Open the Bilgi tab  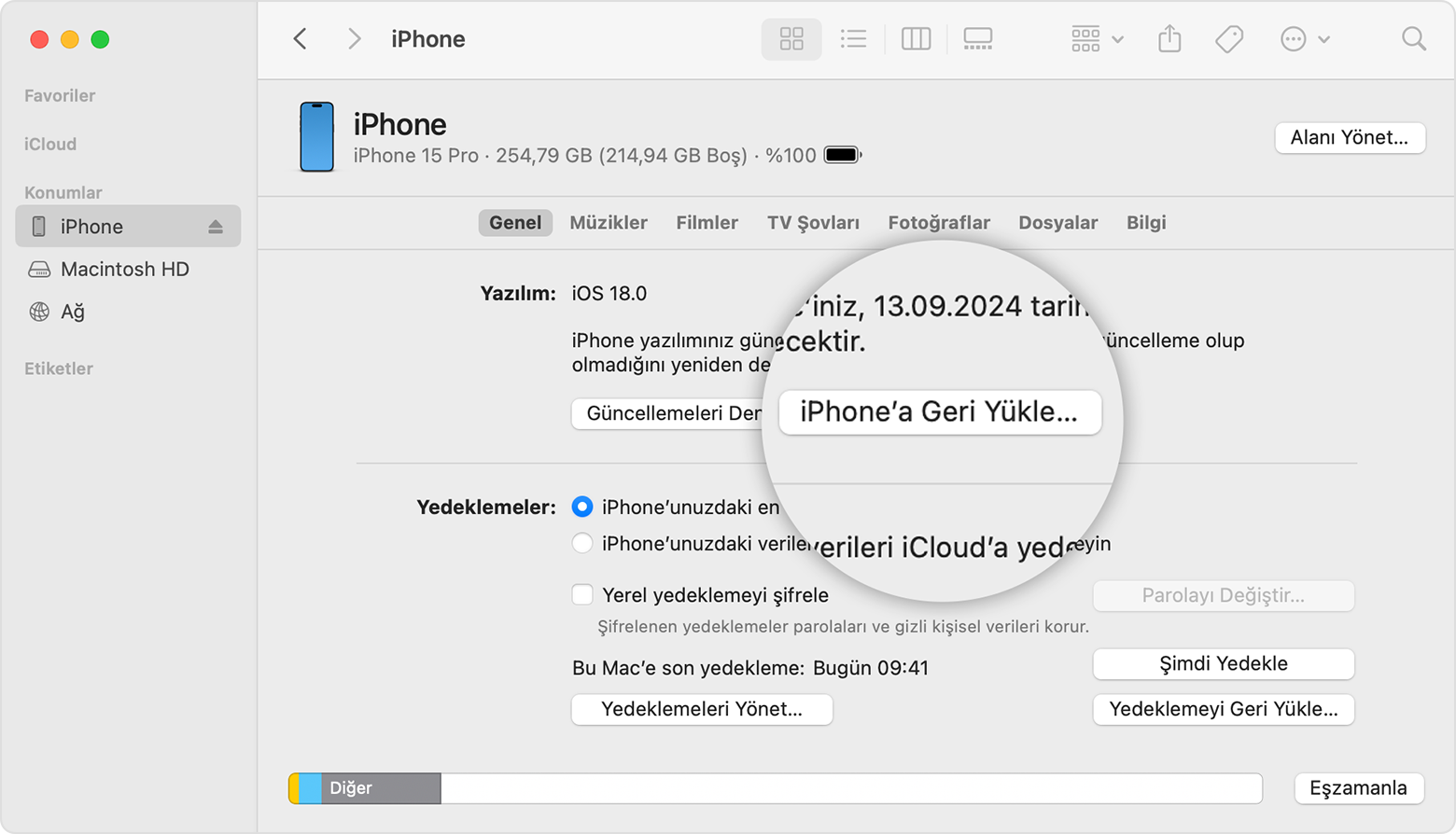click(1146, 223)
